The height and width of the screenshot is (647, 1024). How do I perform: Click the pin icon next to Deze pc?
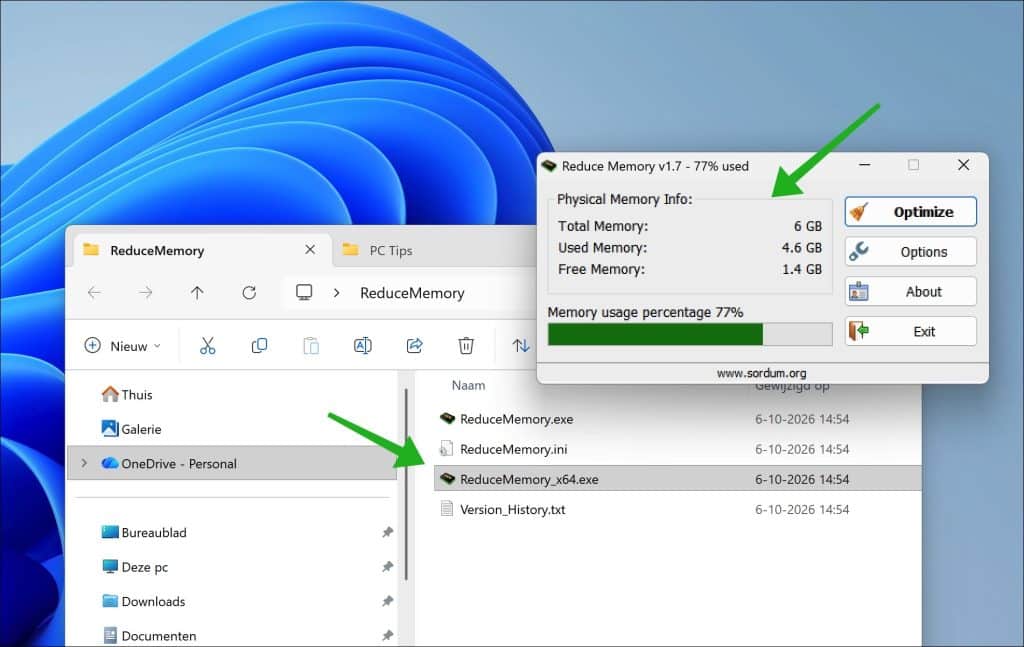coord(387,567)
